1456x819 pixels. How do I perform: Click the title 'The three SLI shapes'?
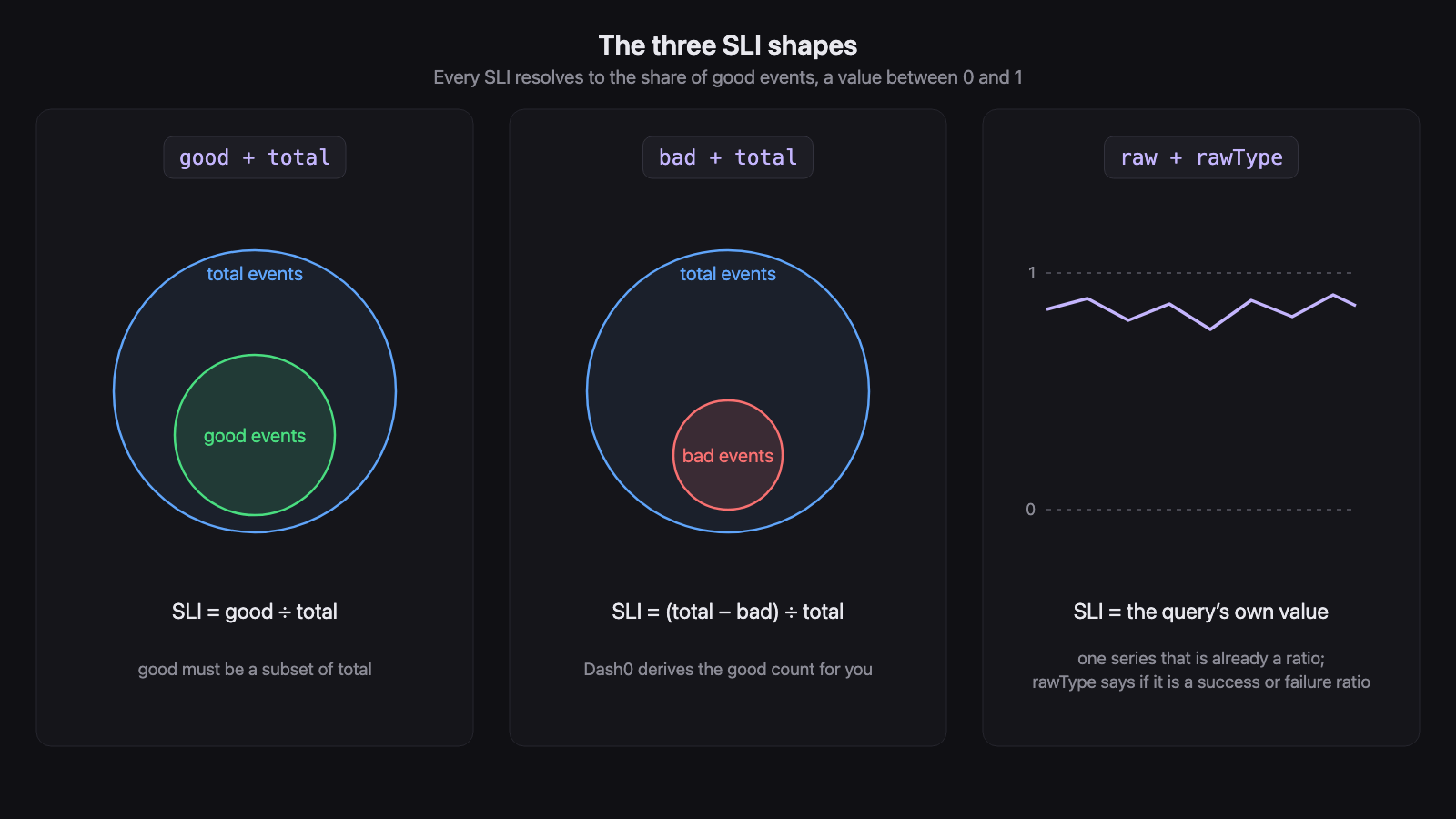point(728,45)
